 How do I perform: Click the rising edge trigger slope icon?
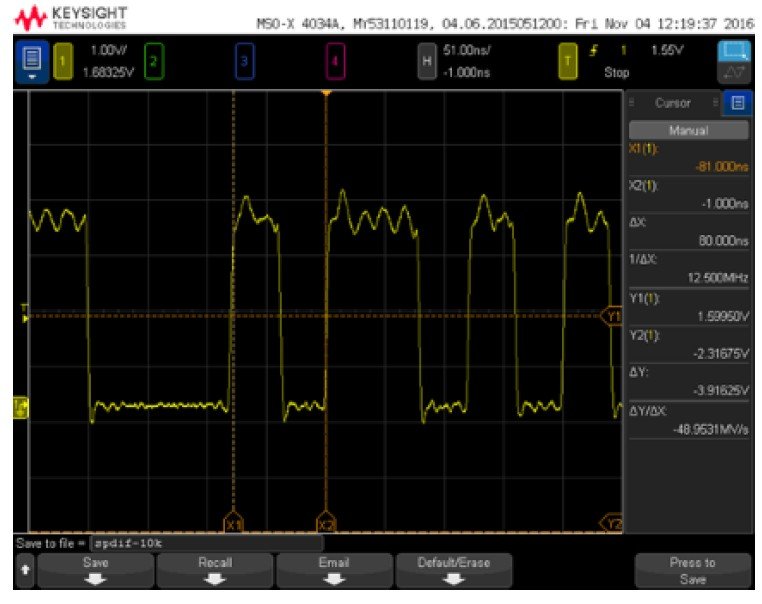[x=593, y=50]
